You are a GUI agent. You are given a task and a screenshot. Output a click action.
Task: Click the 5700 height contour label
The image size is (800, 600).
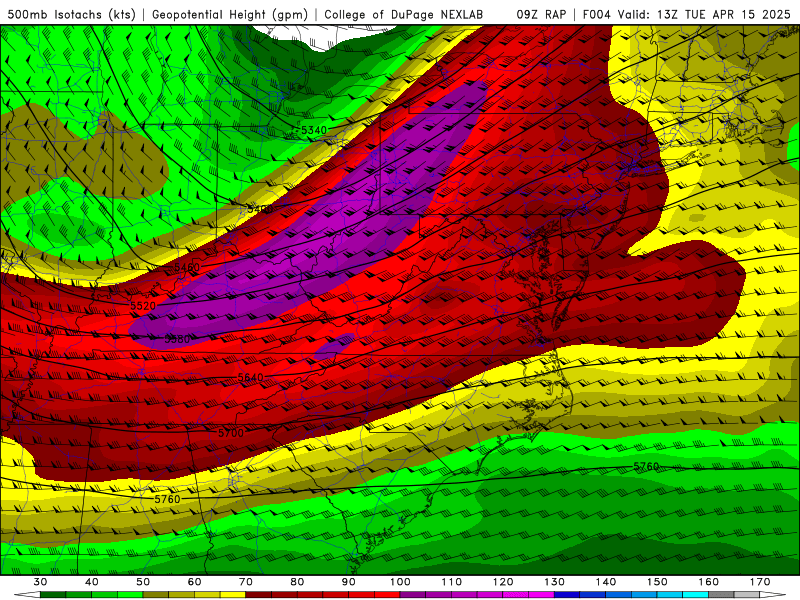click(231, 433)
